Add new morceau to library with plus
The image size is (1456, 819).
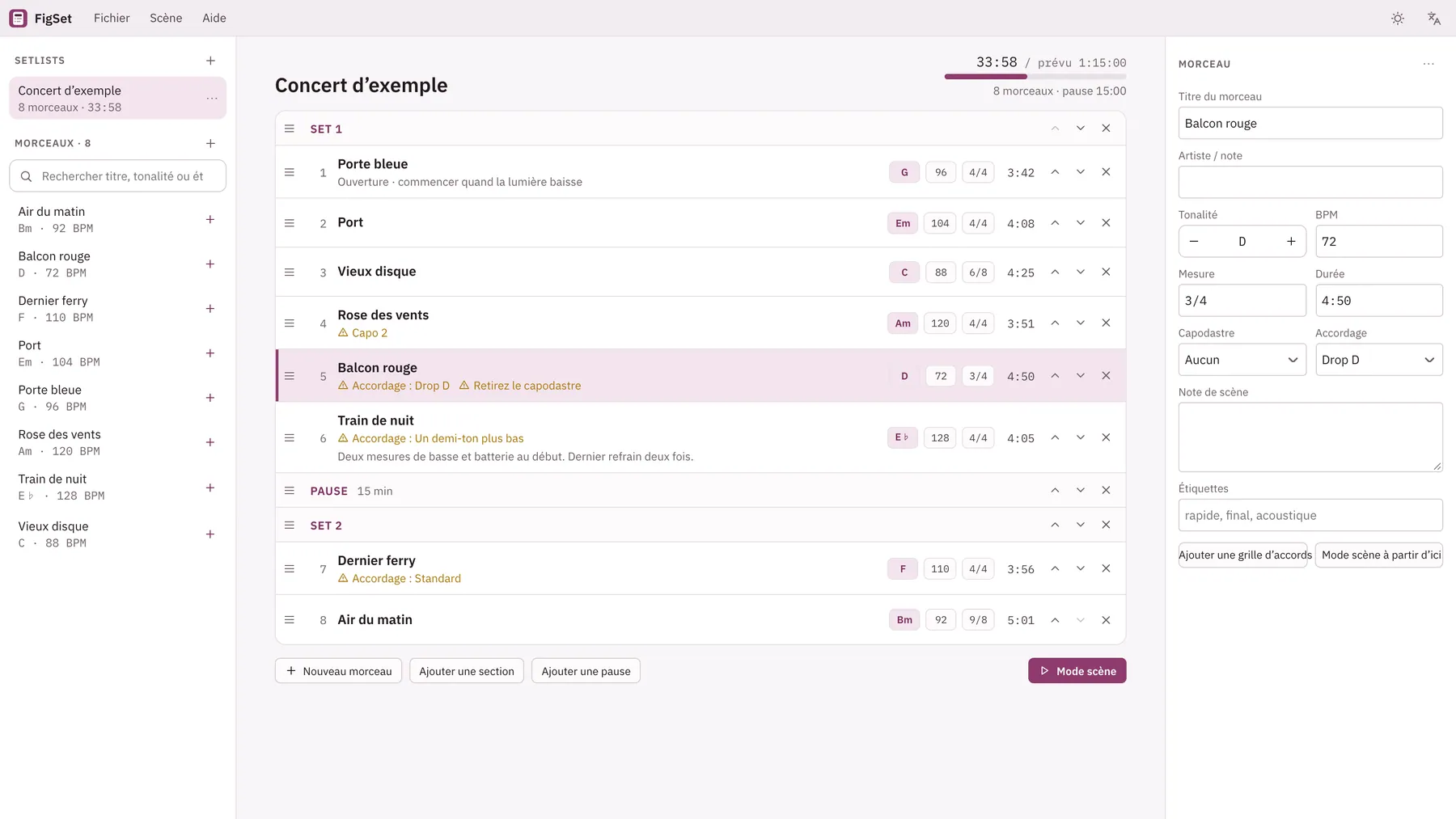[x=210, y=144]
